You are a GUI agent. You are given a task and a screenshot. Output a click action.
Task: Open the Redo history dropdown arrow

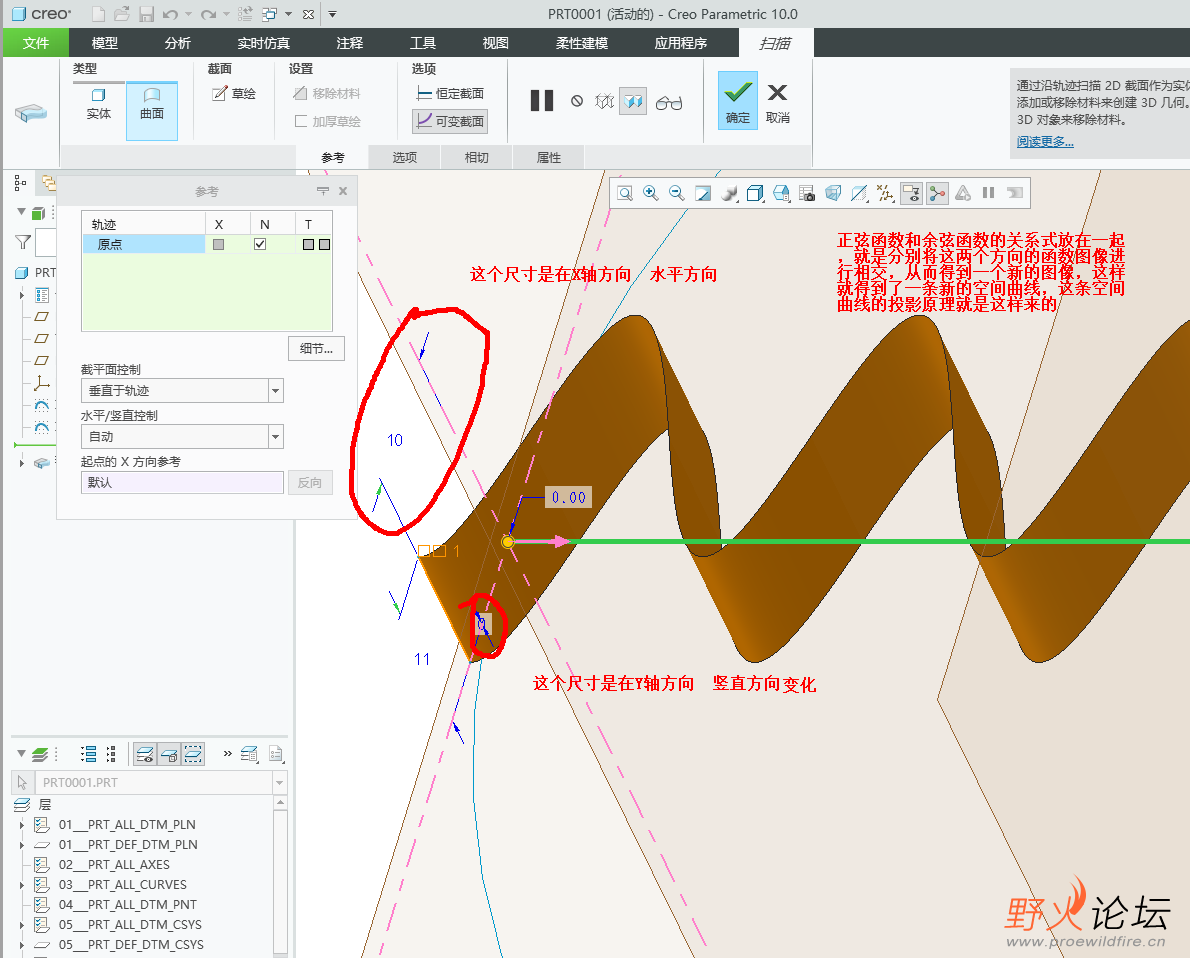click(x=226, y=14)
